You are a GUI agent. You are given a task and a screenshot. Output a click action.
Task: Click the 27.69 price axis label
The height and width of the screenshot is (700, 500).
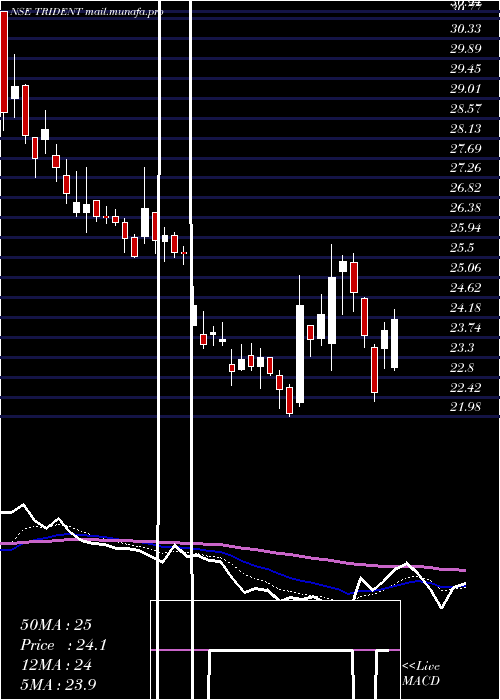coord(466,148)
